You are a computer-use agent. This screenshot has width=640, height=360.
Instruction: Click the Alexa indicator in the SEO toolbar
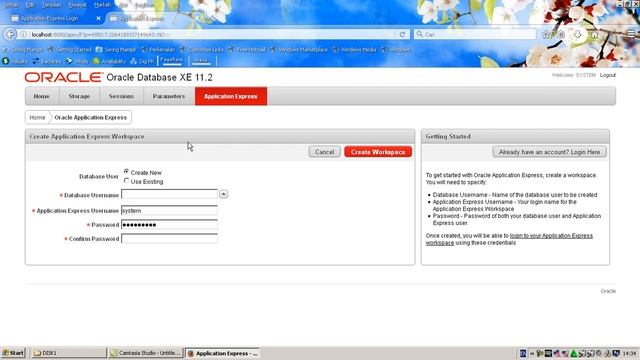(201, 60)
